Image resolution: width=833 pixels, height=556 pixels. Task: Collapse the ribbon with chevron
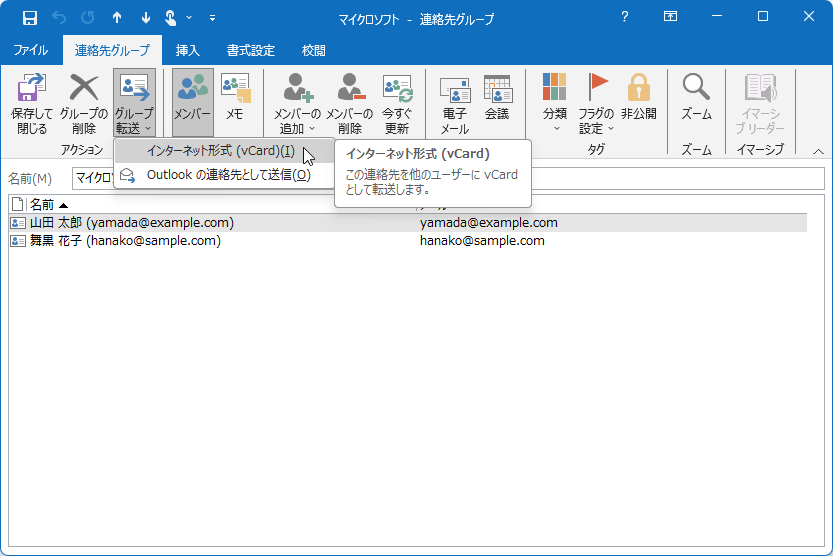tap(818, 151)
